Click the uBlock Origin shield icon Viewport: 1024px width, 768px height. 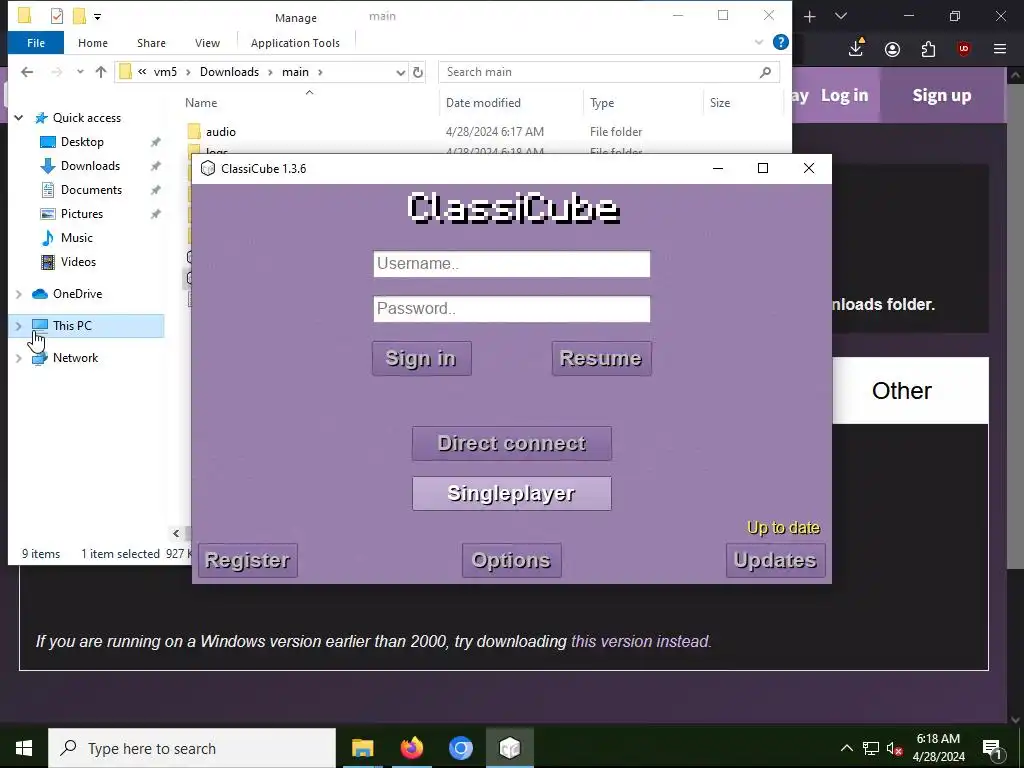963,49
